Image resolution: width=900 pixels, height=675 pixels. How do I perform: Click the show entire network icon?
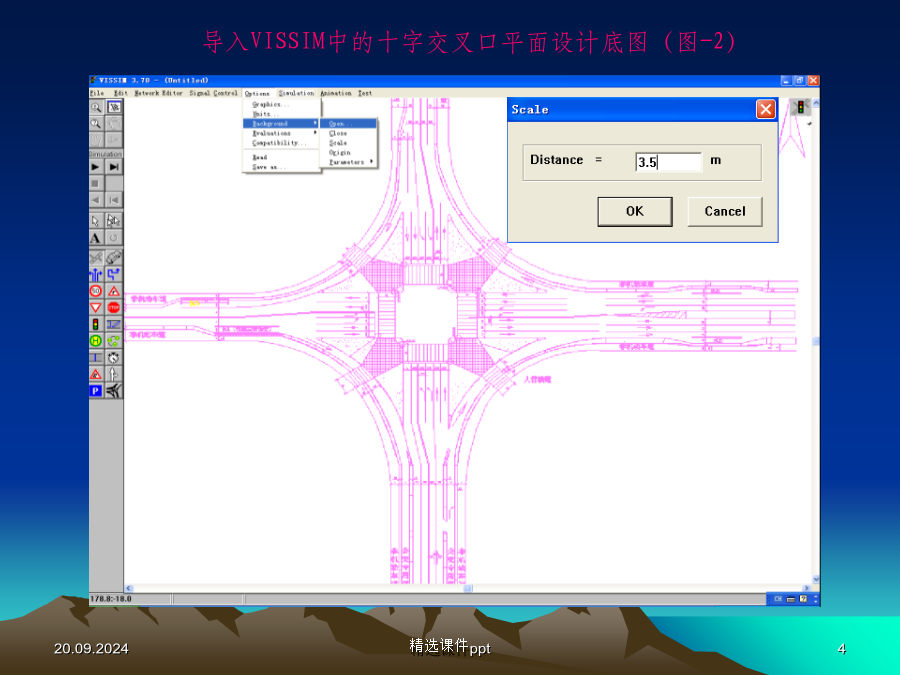tap(114, 107)
